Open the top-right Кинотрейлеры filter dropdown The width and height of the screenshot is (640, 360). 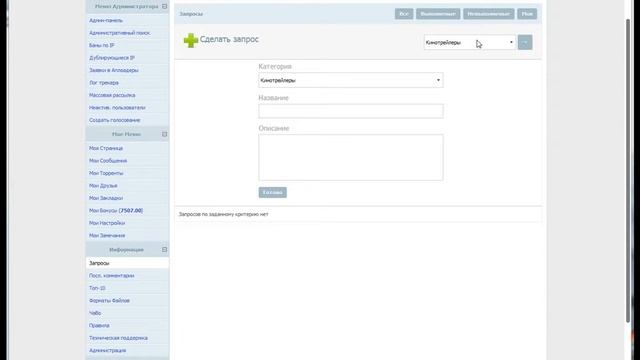click(x=469, y=42)
